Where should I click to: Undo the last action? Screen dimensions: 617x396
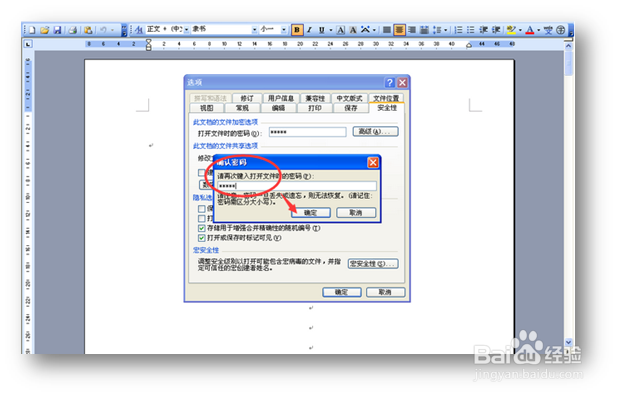pyautogui.click(x=103, y=30)
